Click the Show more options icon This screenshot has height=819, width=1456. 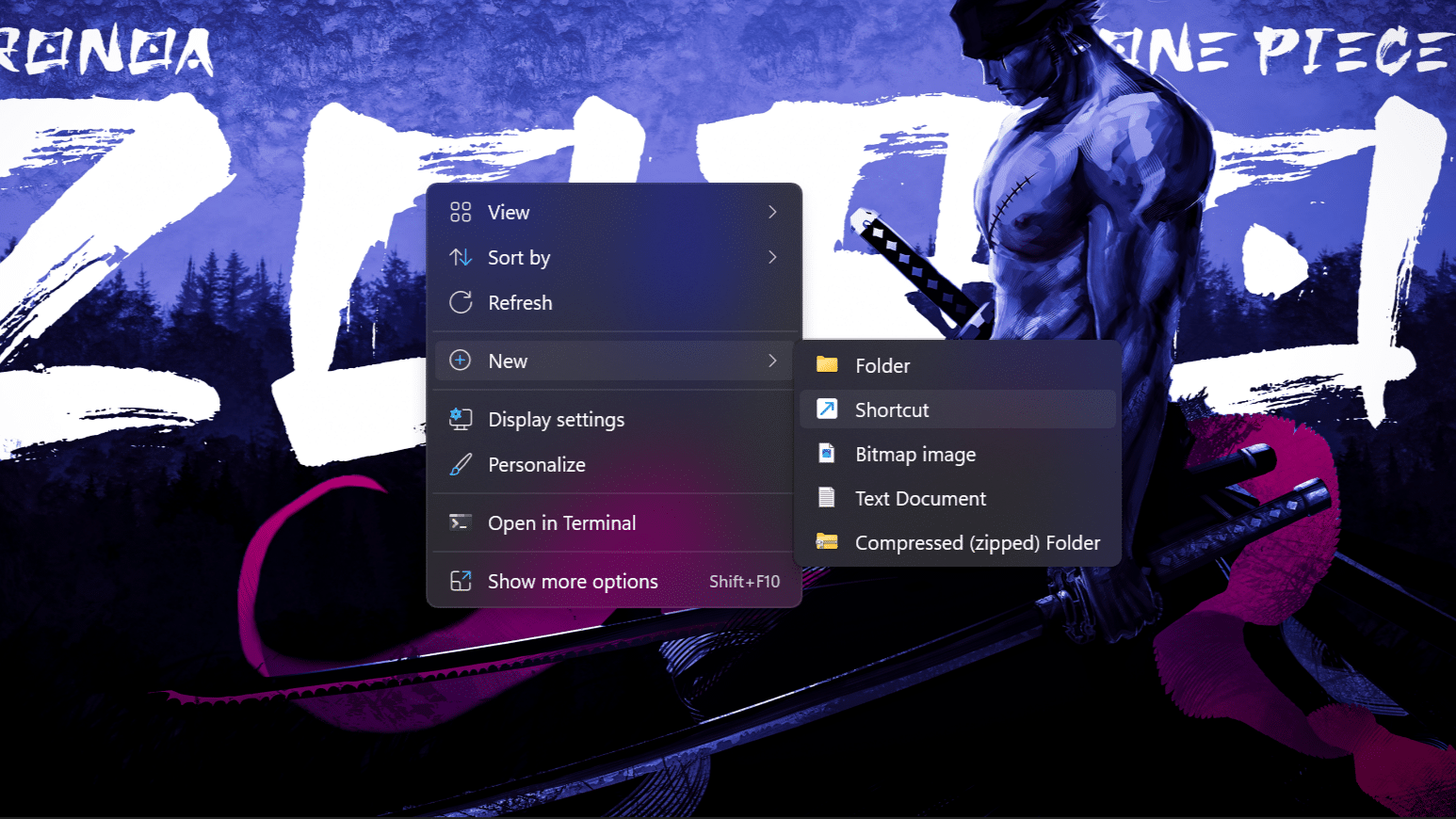[x=461, y=581]
